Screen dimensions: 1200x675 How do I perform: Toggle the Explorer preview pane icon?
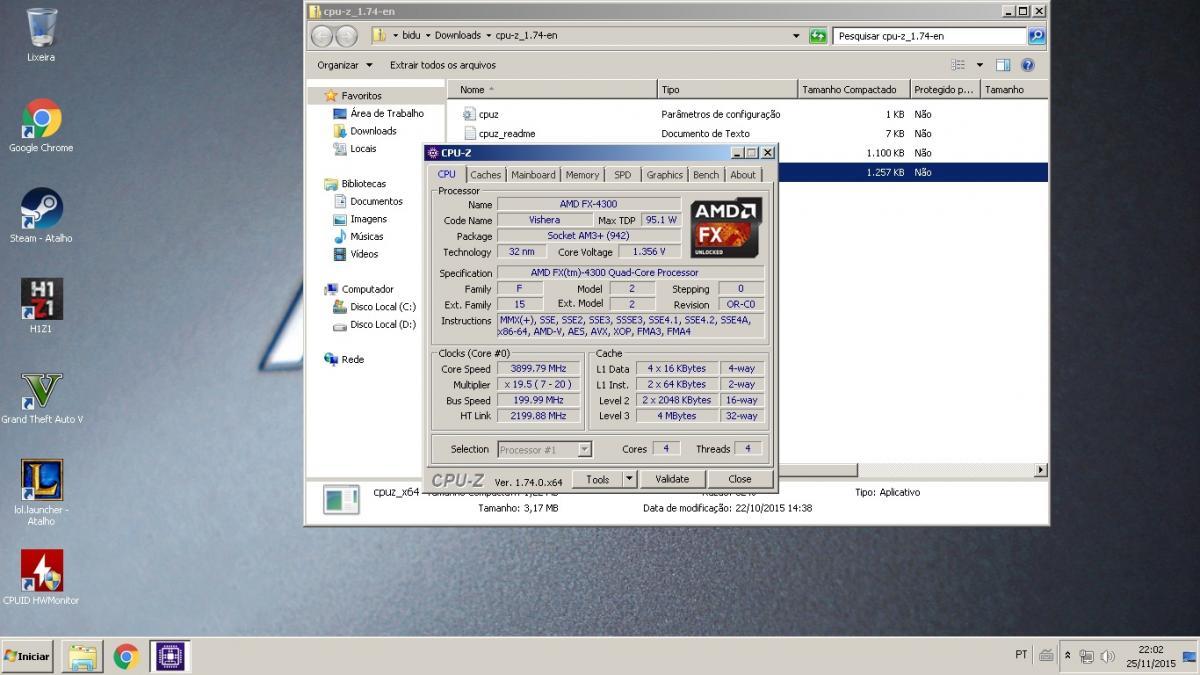pyautogui.click(x=1003, y=65)
